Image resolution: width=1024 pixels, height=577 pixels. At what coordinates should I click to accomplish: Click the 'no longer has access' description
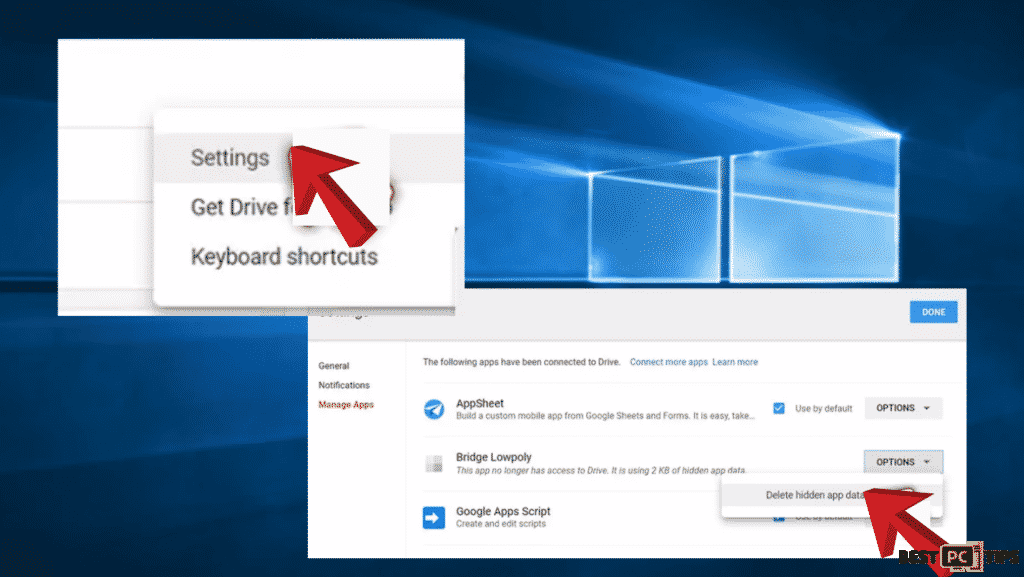(x=601, y=470)
